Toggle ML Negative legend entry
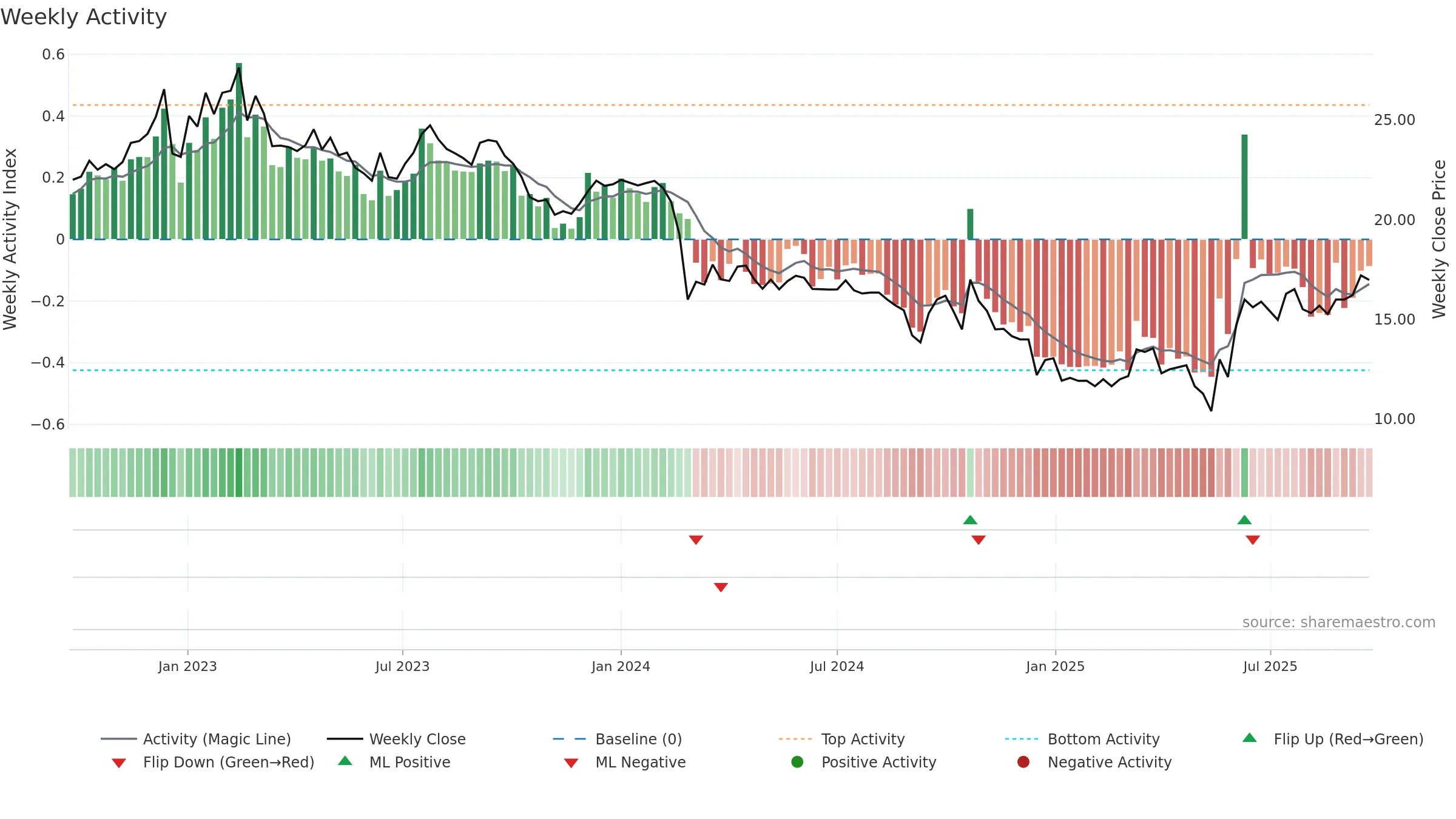Viewport: 1456px width, 819px height. pos(625,762)
